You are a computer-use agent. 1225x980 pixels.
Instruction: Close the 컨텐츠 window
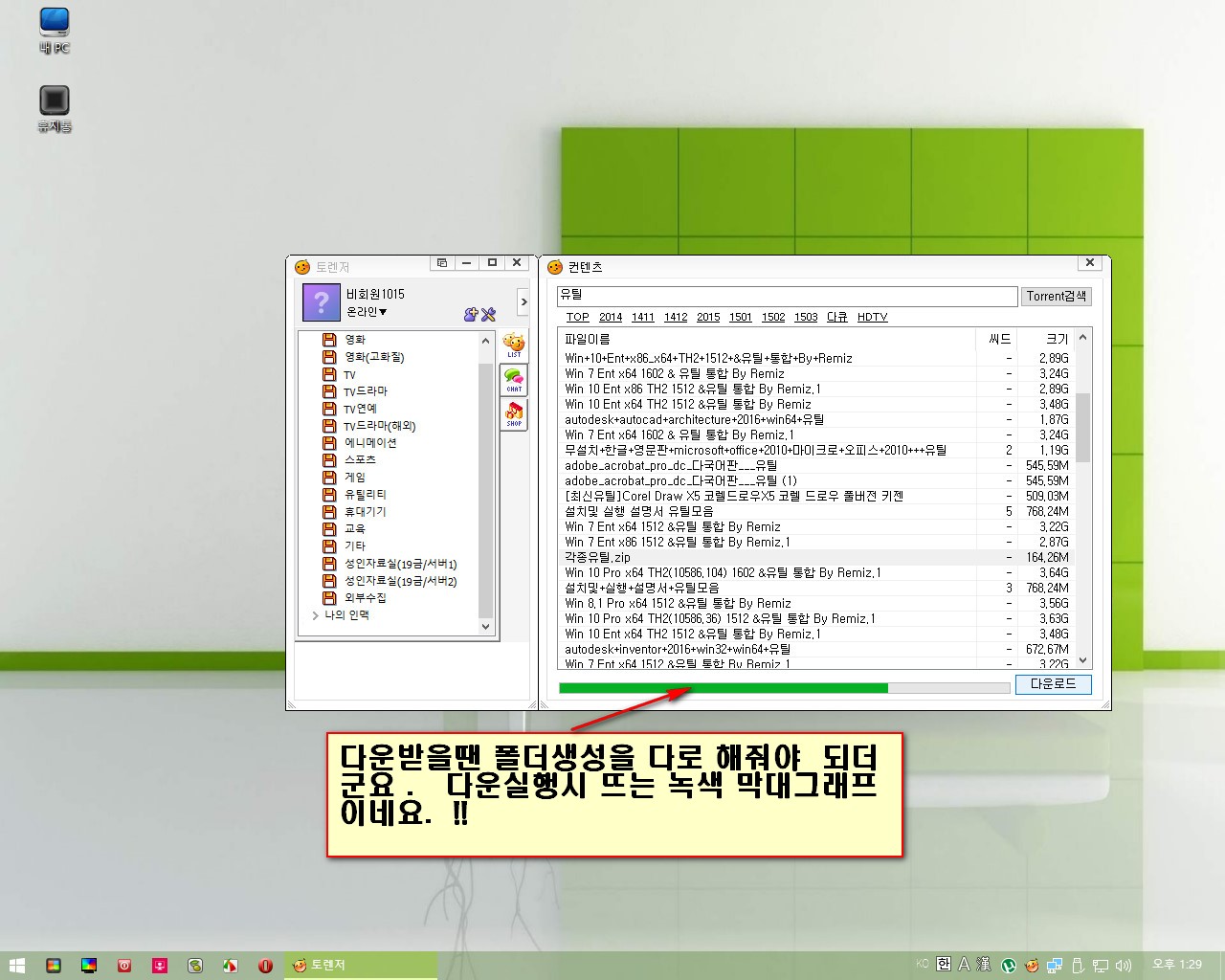(x=1089, y=262)
